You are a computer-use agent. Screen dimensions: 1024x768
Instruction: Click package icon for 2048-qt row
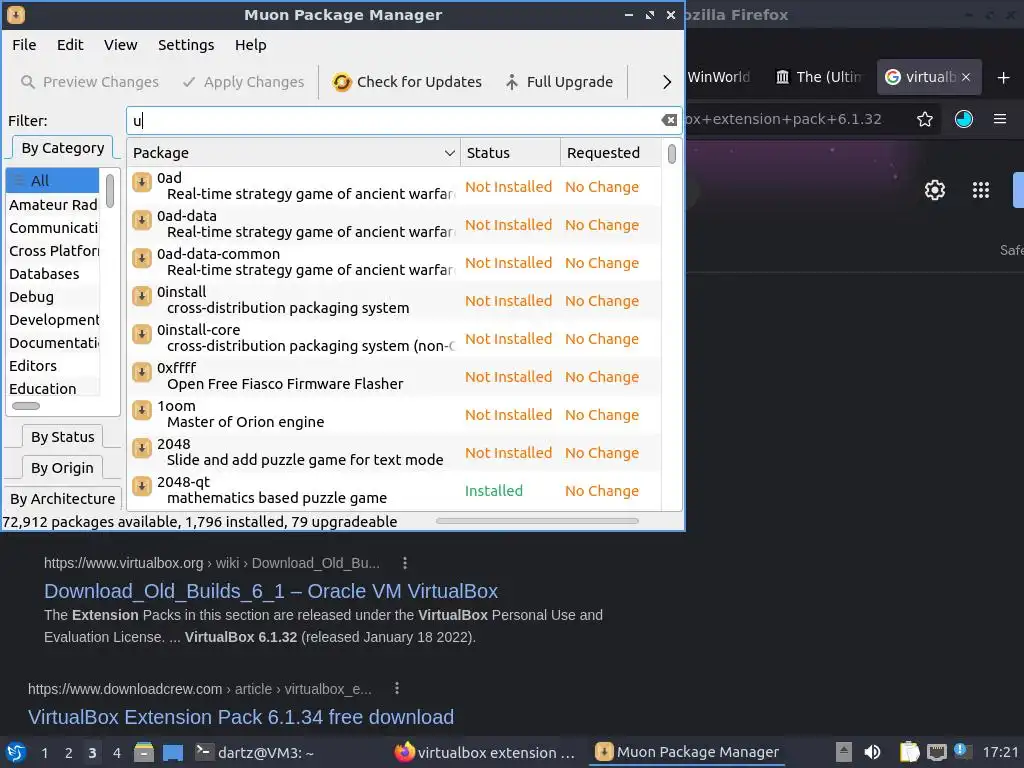[x=142, y=485]
